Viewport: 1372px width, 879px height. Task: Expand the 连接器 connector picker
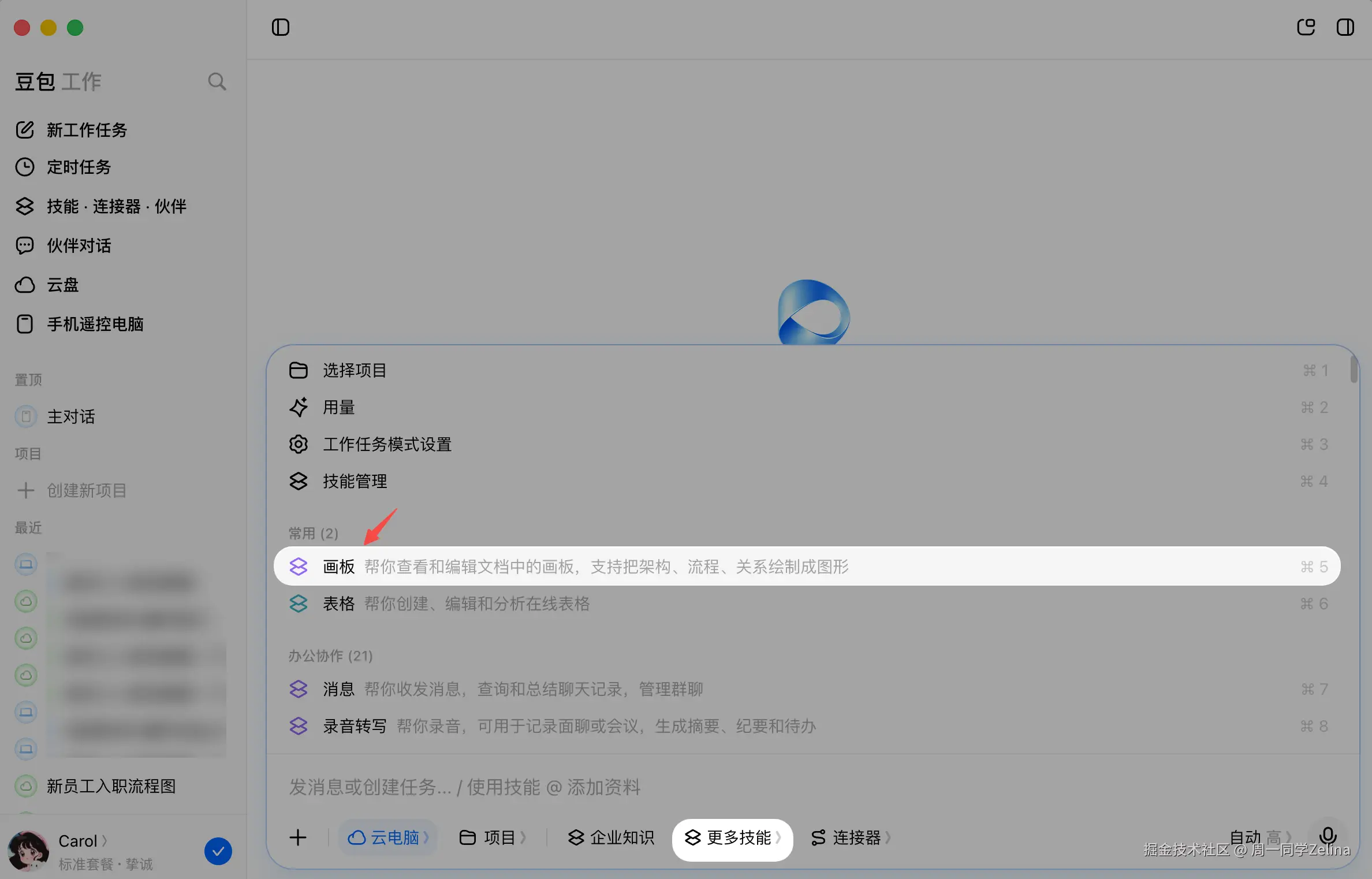tap(851, 837)
